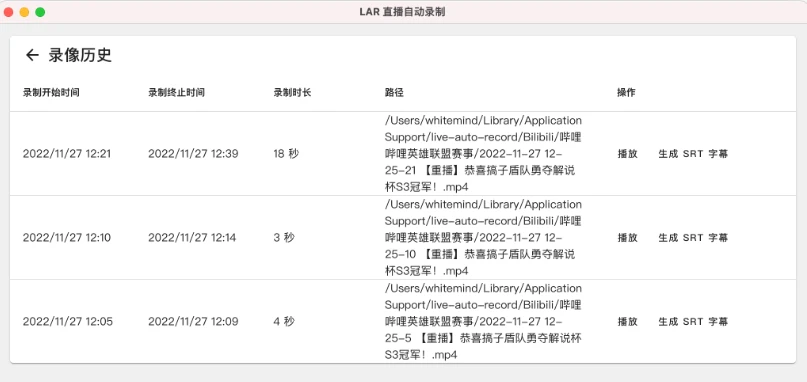
Task: Click the 路径 column header
Action: pyautogui.click(x=394, y=93)
